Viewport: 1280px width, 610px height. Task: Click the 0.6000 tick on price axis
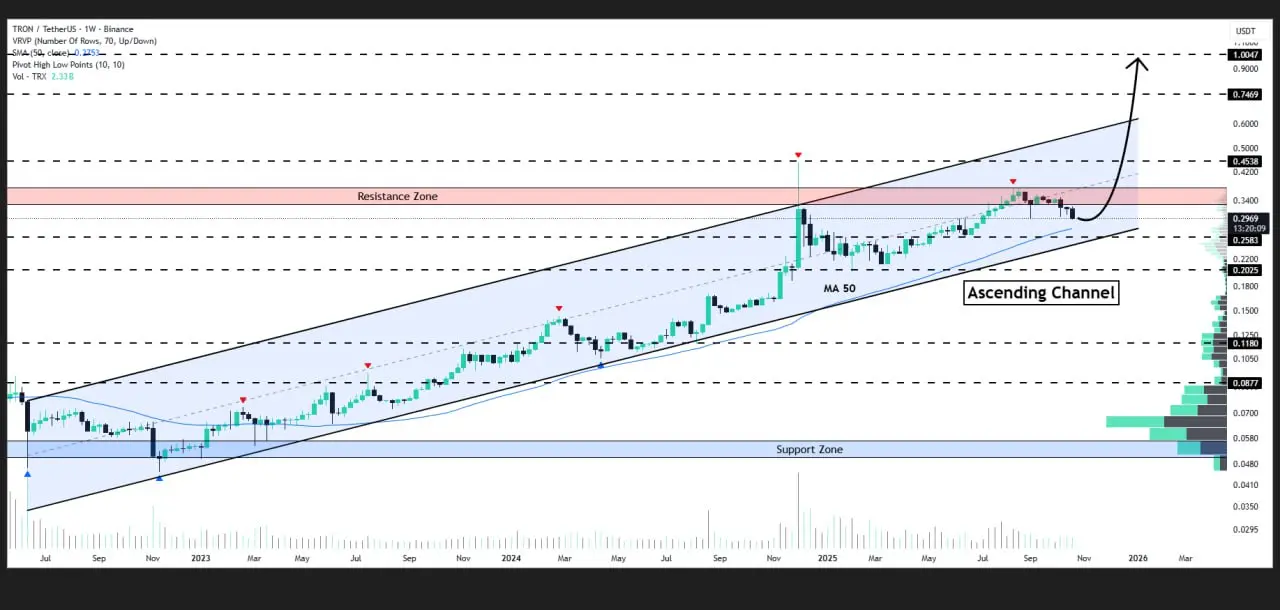pyautogui.click(x=1246, y=125)
